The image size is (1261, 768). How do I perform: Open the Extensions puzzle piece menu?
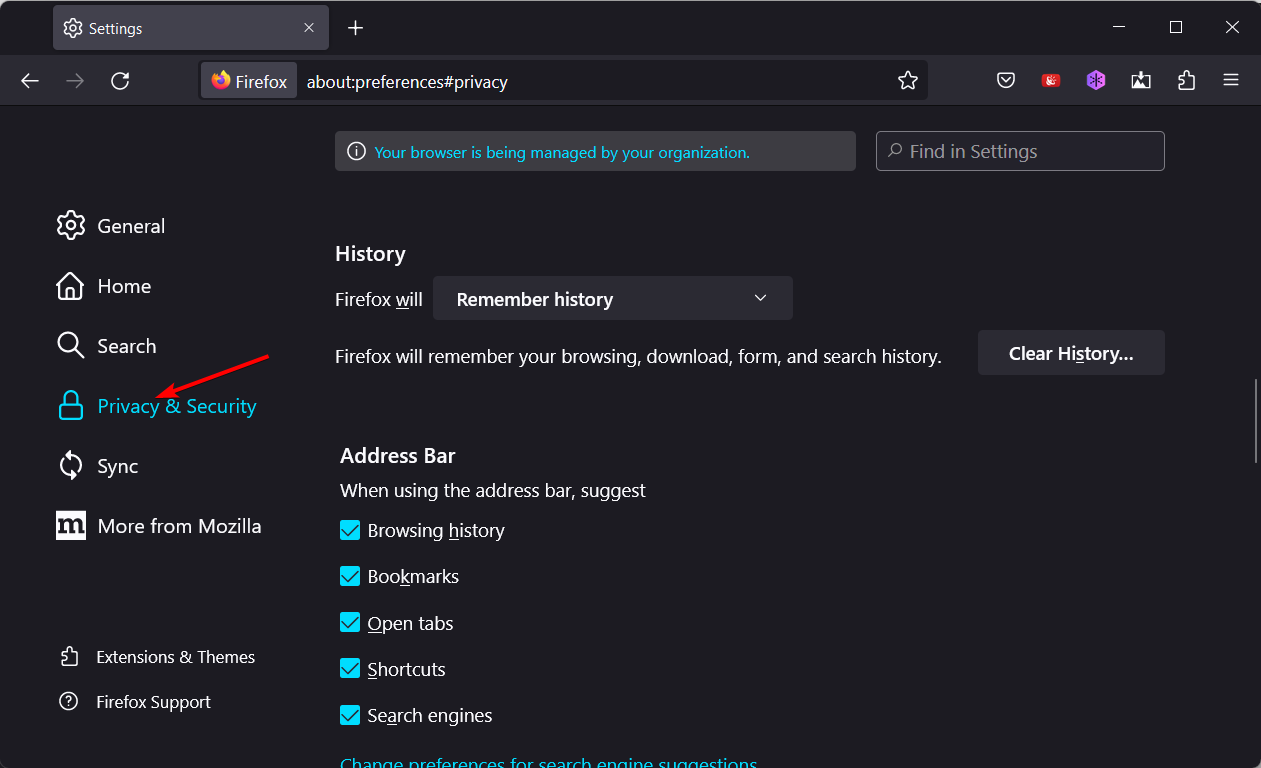(x=1187, y=81)
